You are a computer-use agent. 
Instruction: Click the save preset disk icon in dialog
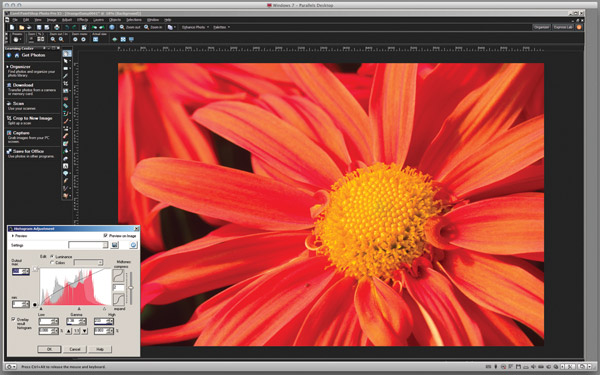[x=114, y=245]
